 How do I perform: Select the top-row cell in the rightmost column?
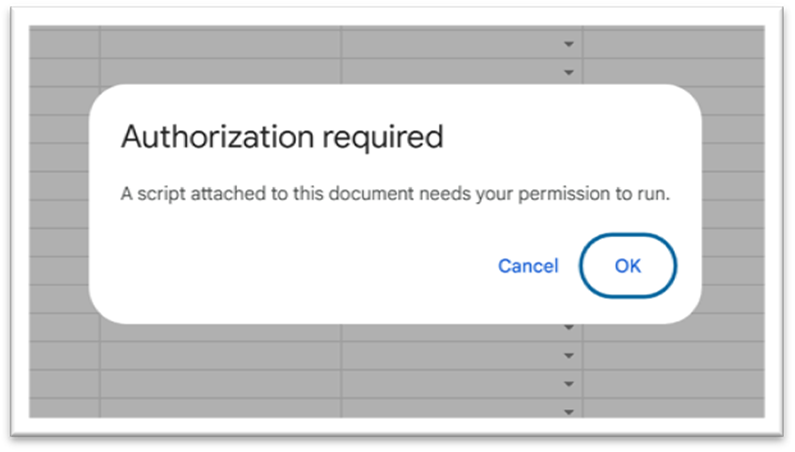(672, 44)
